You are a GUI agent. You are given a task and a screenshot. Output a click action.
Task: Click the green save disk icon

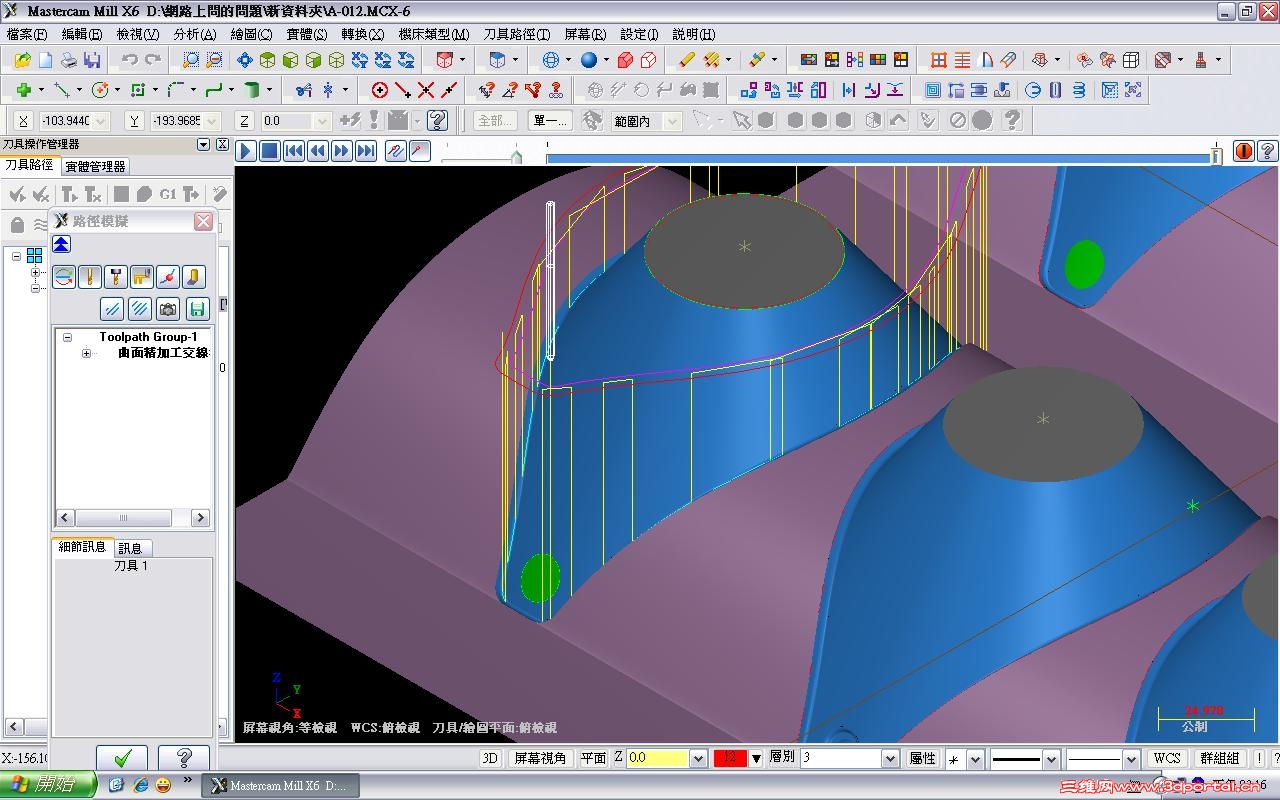[x=197, y=309]
